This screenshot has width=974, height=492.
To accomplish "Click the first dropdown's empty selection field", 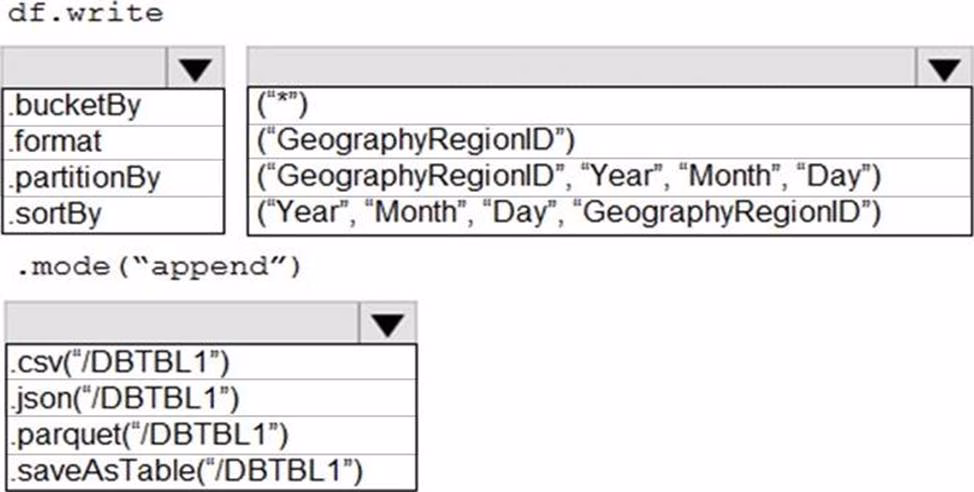I will click(86, 68).
